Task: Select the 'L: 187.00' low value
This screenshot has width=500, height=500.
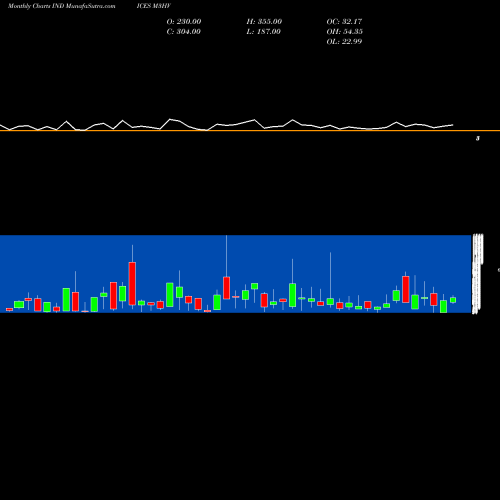Action: [x=263, y=32]
